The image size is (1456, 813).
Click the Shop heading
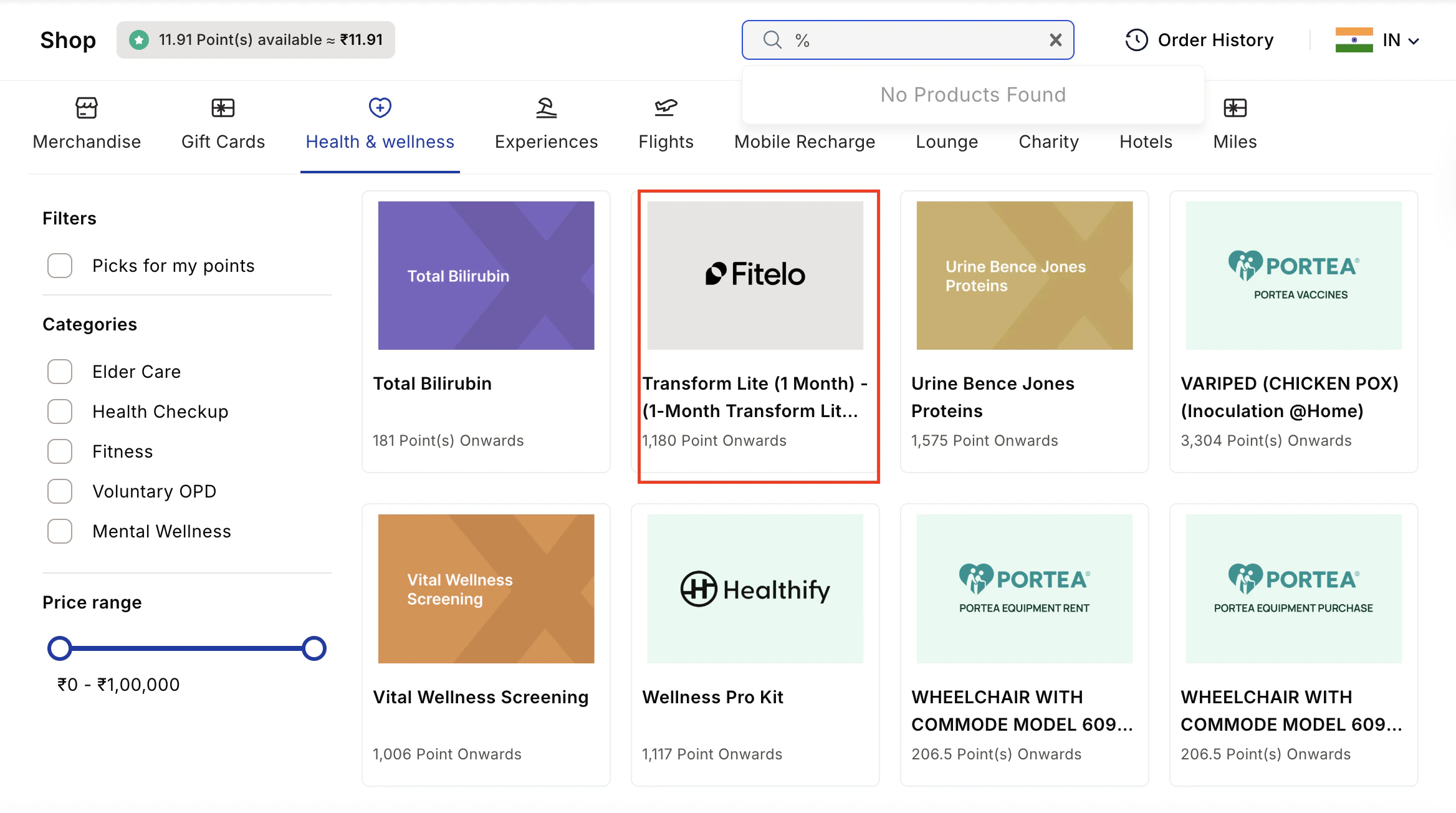coord(68,40)
